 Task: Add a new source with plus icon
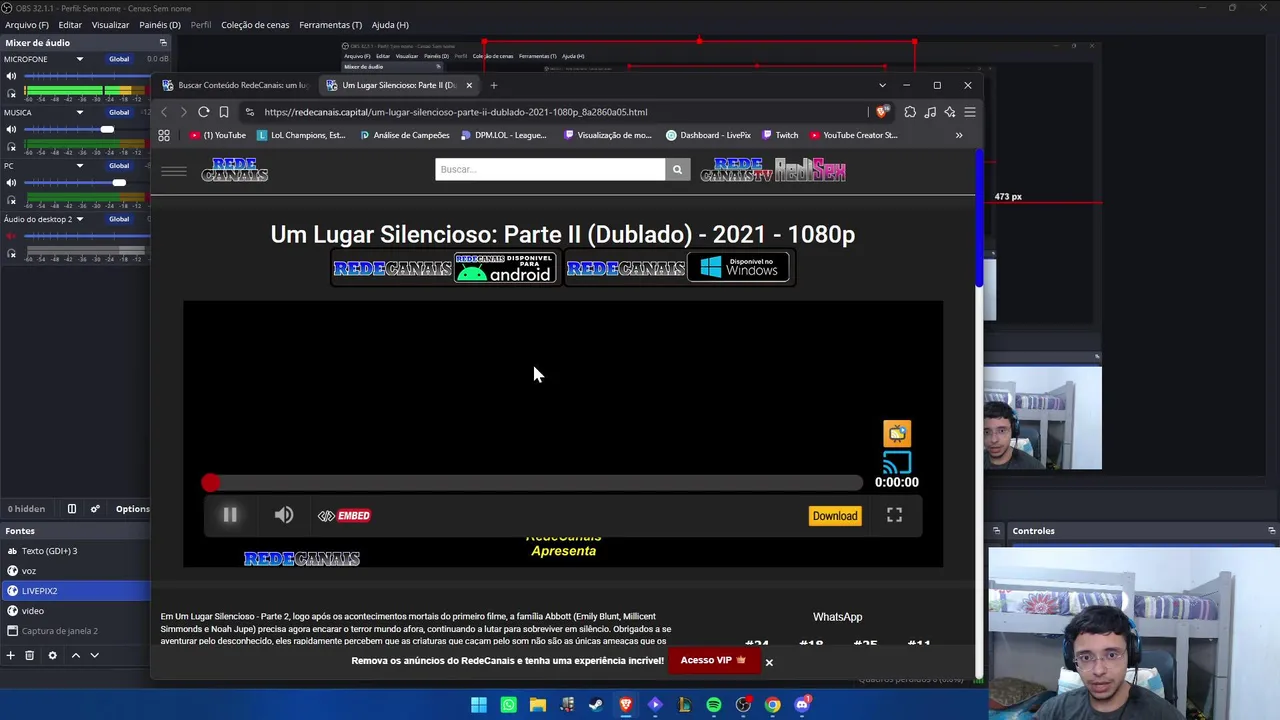tap(11, 655)
